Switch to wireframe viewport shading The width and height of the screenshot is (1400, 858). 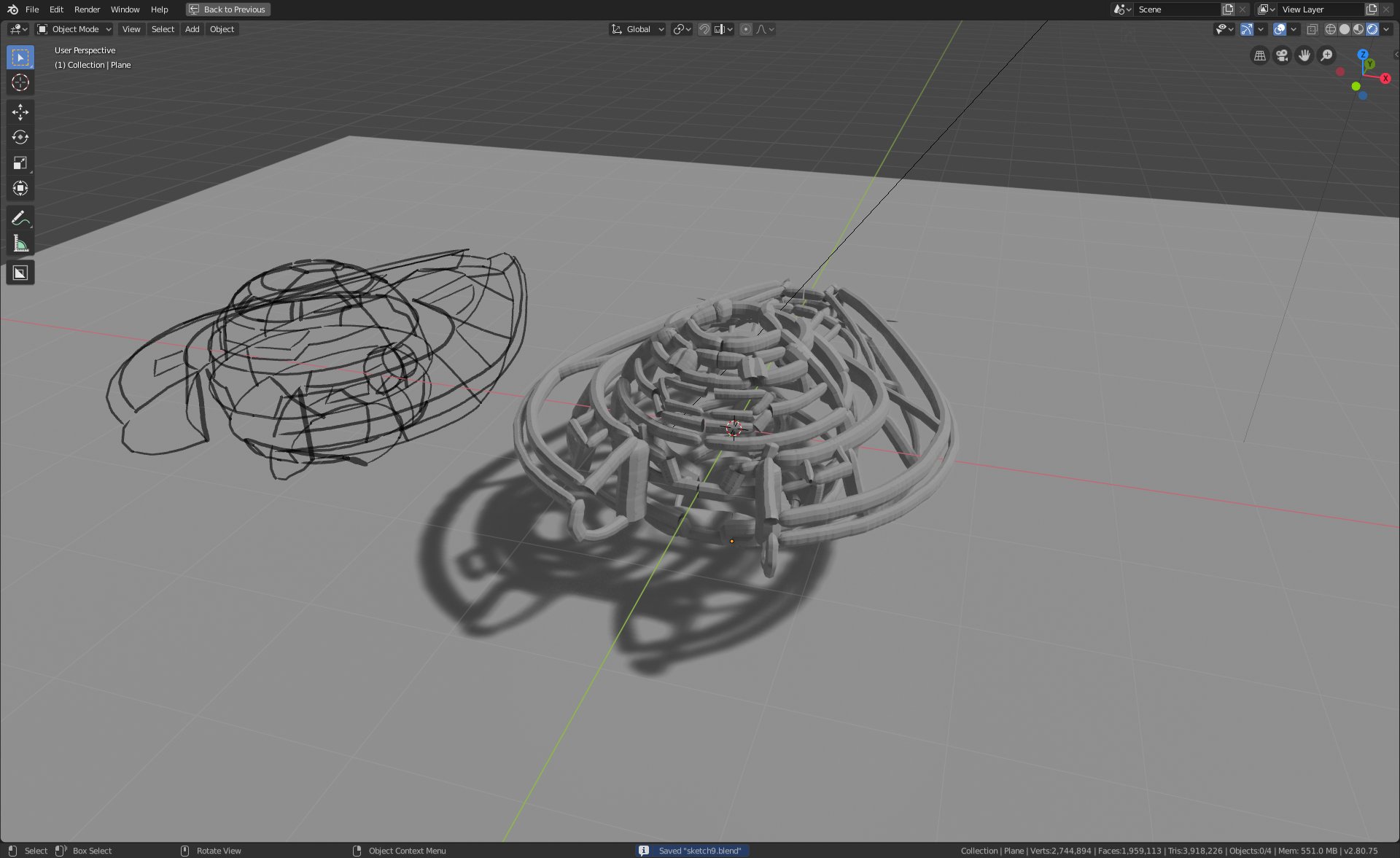point(1331,29)
